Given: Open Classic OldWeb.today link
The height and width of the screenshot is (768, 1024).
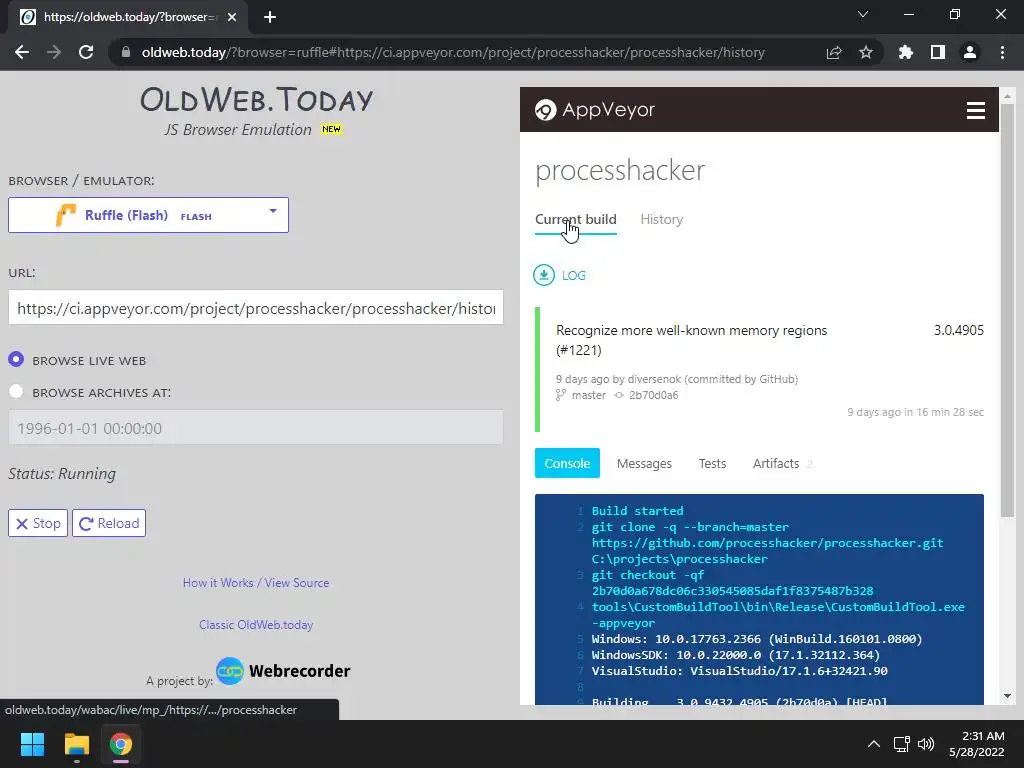Looking at the screenshot, I should tap(256, 624).
